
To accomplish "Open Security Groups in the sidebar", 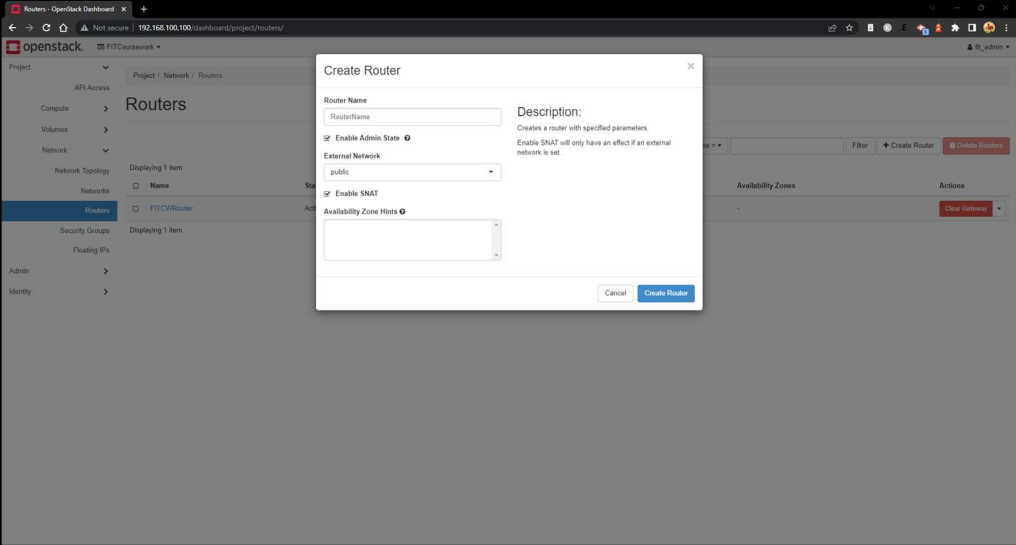I will tap(84, 230).
